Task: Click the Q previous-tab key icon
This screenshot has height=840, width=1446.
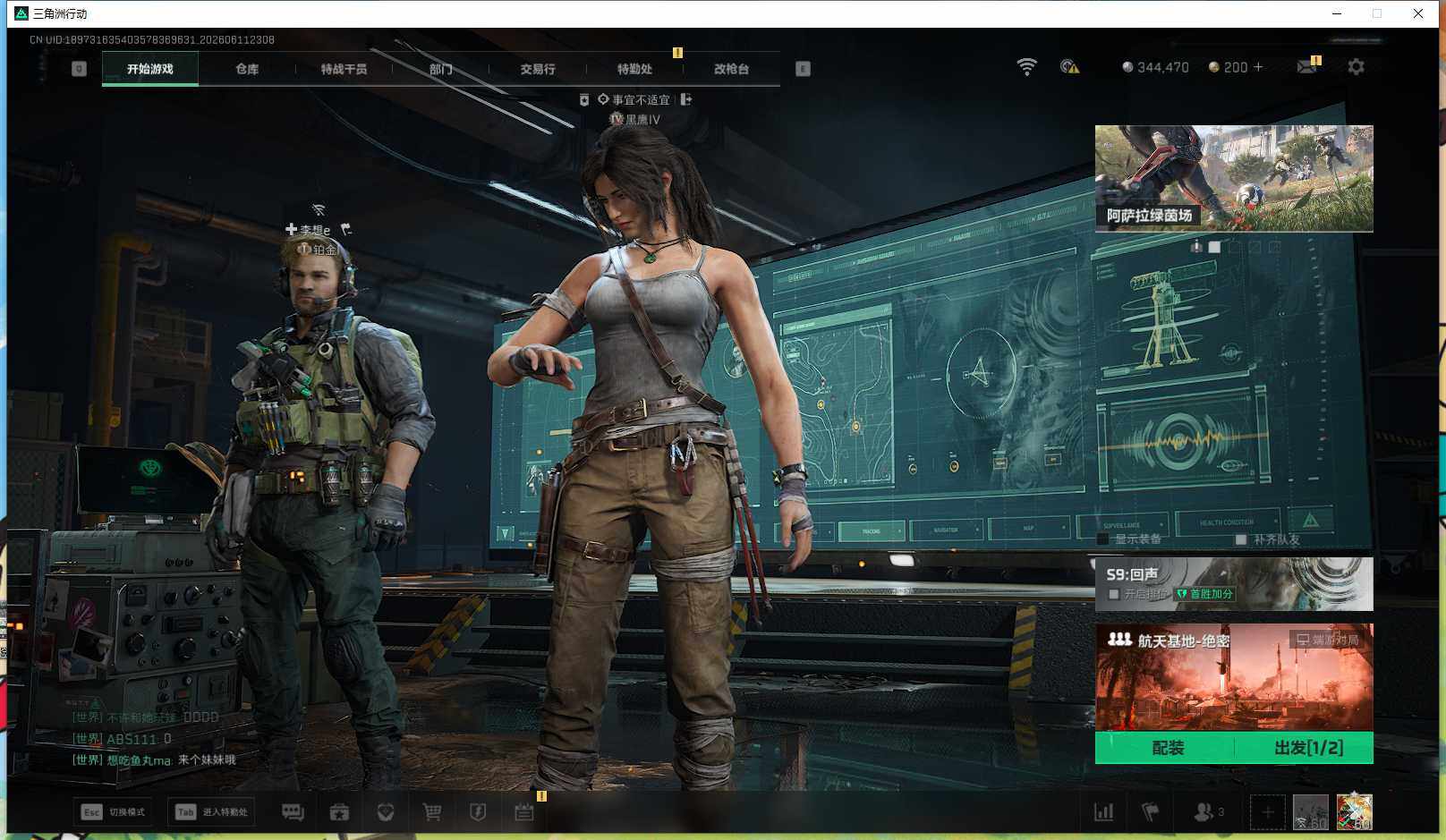Action: [x=79, y=69]
